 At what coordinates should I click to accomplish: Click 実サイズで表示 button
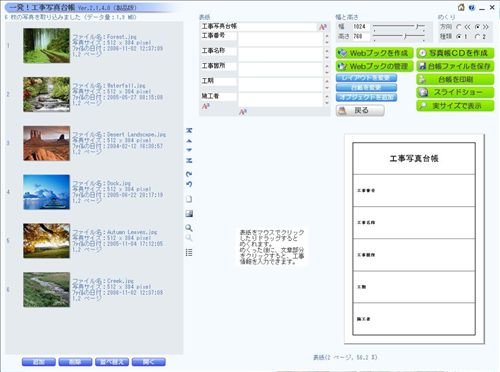click(455, 106)
